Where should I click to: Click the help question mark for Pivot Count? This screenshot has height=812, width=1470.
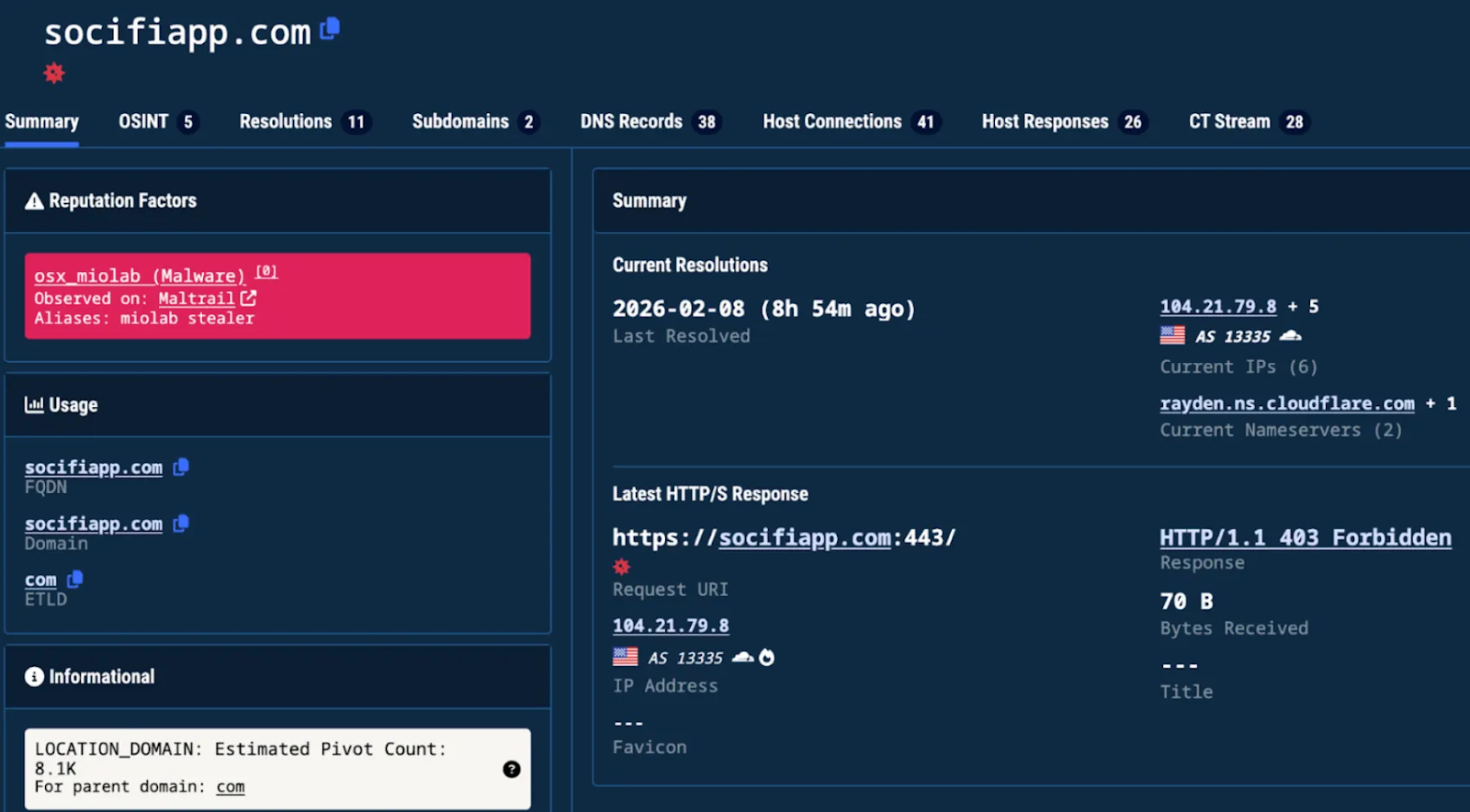(512, 769)
